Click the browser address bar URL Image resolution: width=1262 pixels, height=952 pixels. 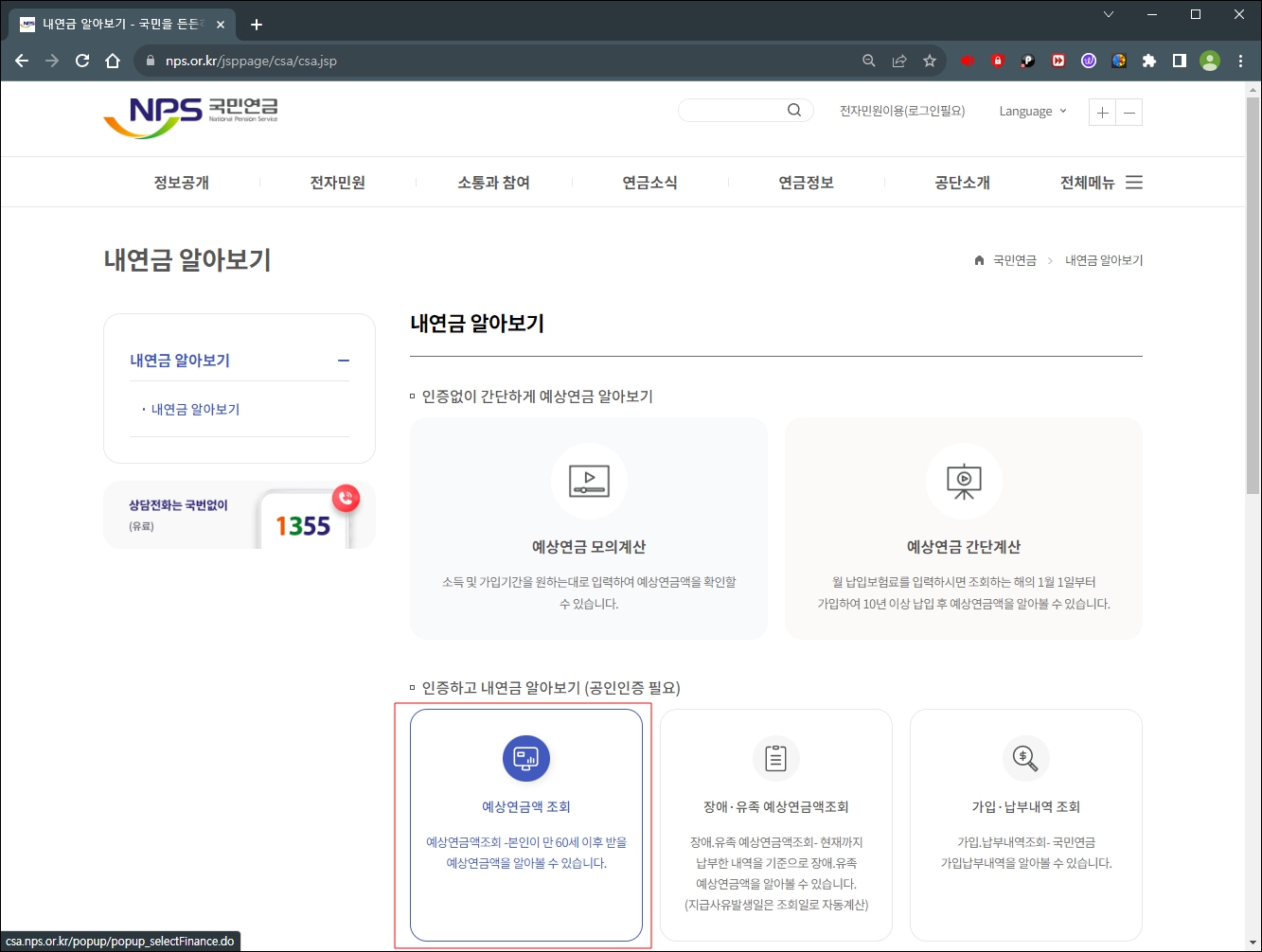251,61
